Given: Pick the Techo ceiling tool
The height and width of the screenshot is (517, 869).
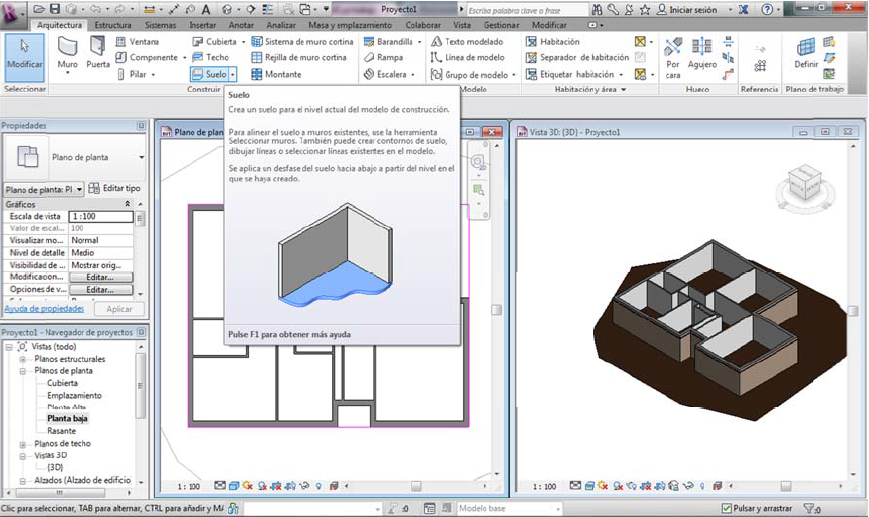Looking at the screenshot, I should coord(211,57).
